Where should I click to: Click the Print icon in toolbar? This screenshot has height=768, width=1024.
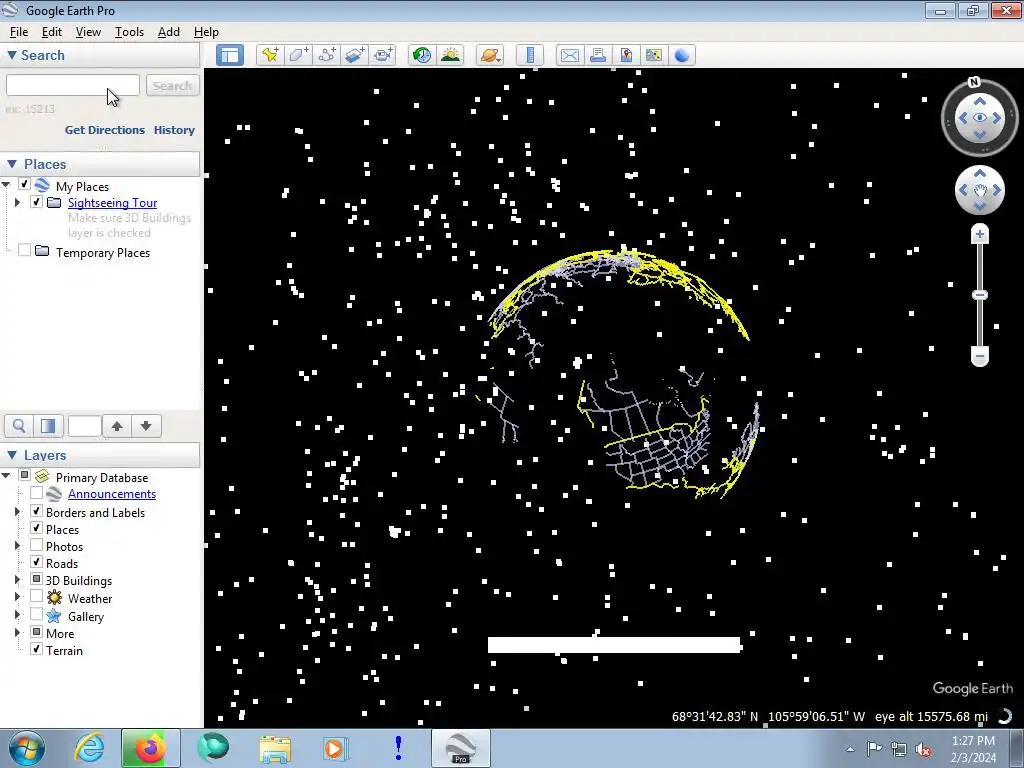598,56
